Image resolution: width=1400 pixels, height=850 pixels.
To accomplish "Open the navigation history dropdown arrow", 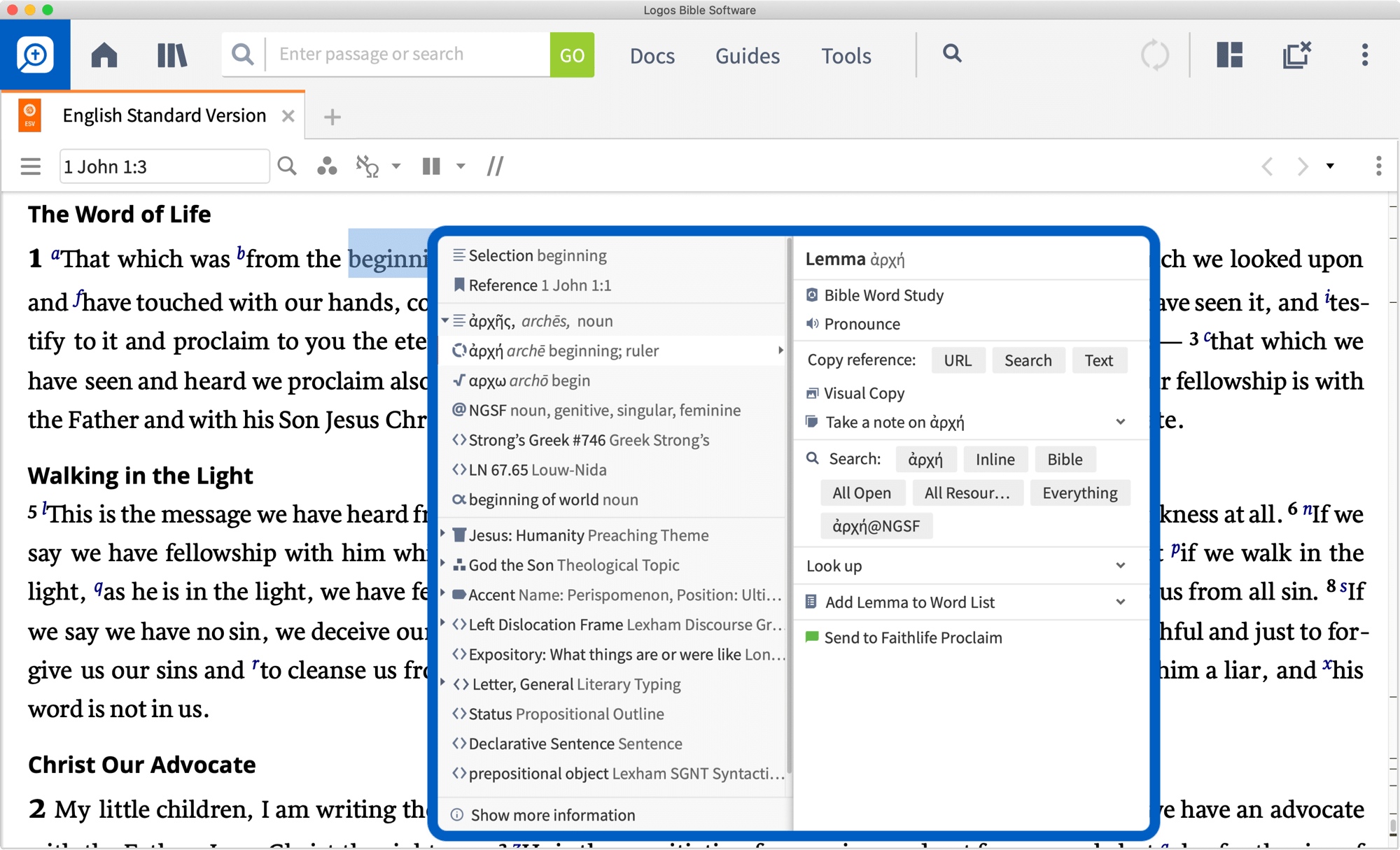I will pos(1330,167).
